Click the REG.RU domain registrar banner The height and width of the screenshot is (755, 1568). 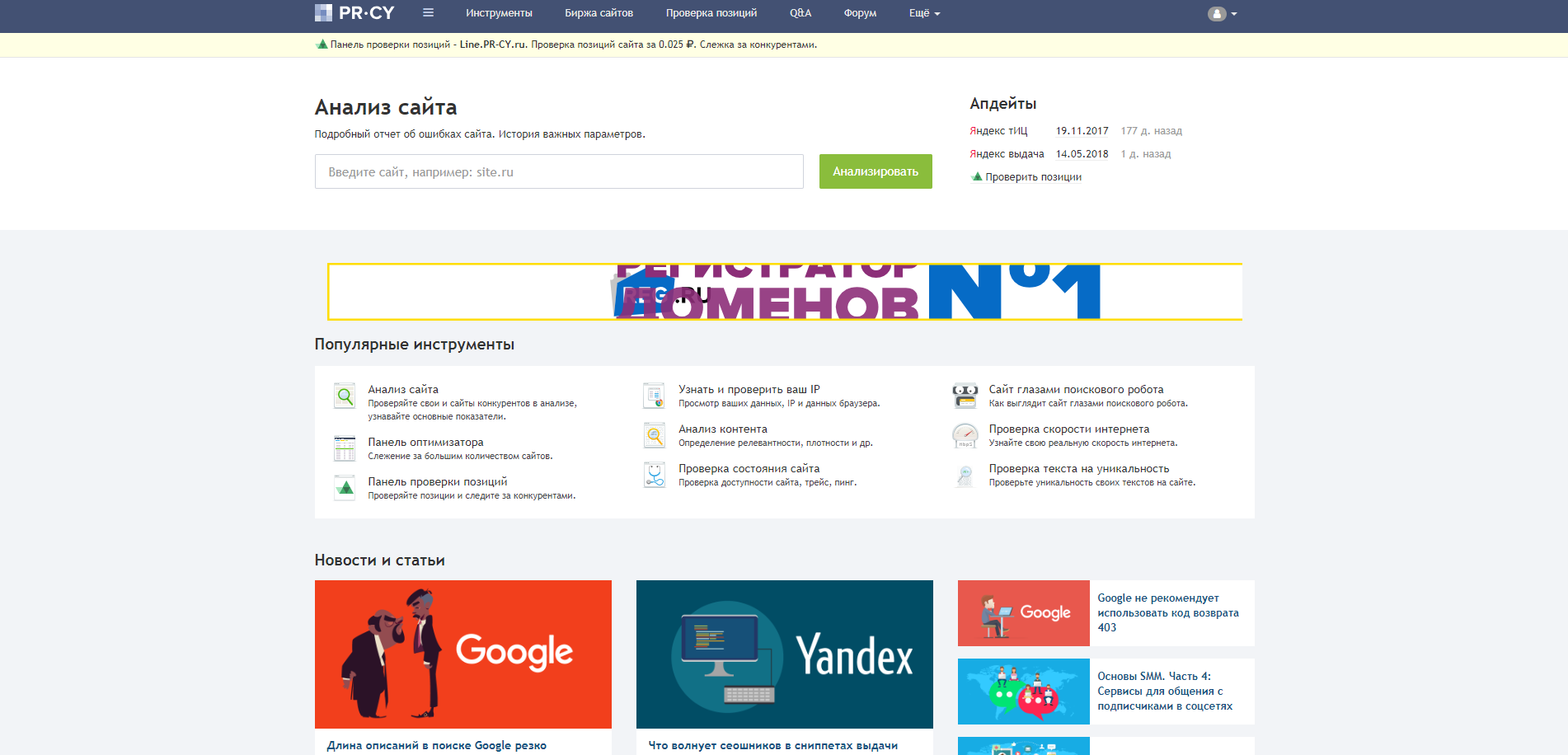[x=784, y=292]
